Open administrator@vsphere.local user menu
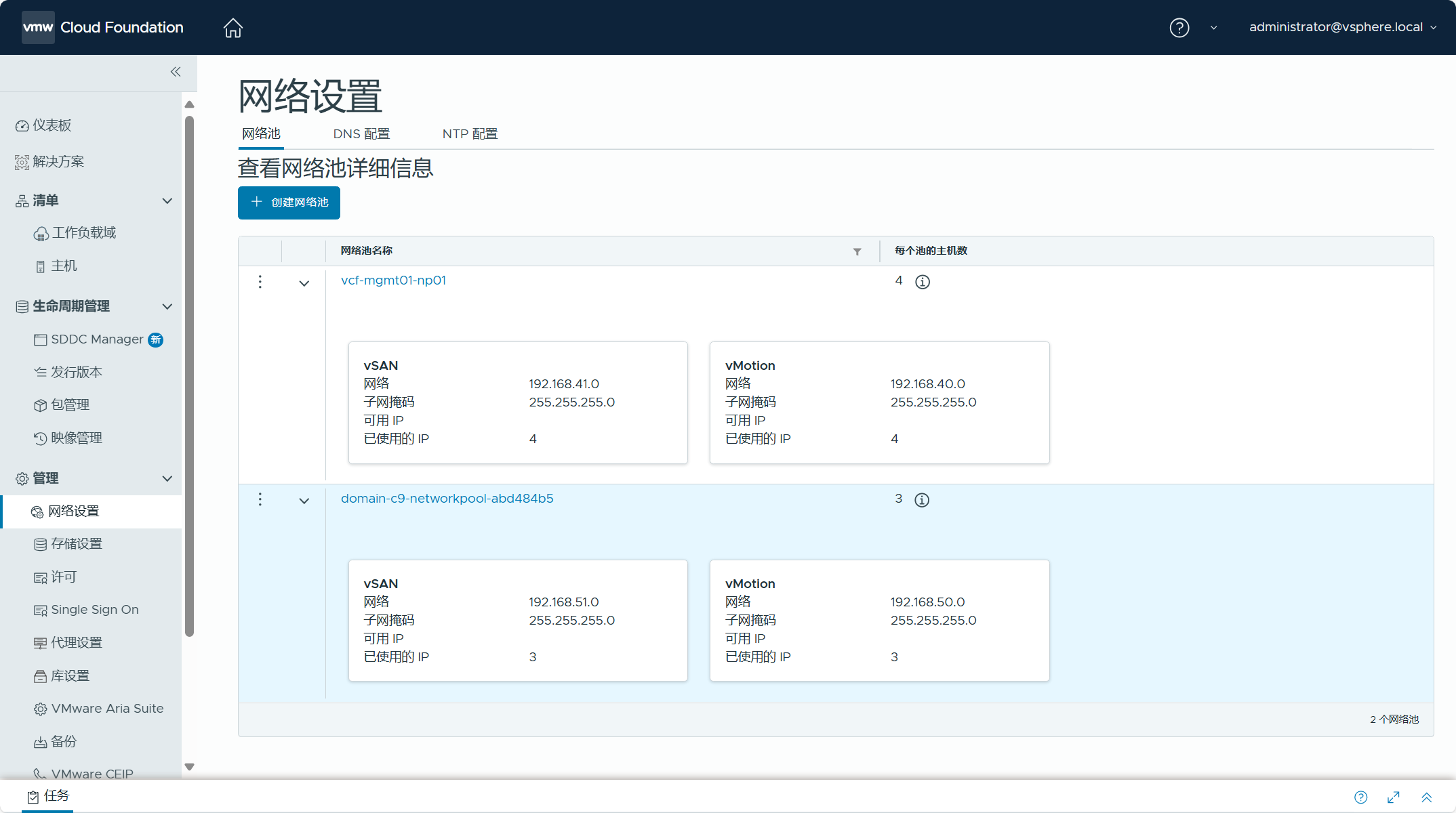Image resolution: width=1456 pixels, height=813 pixels. pyautogui.click(x=1342, y=27)
